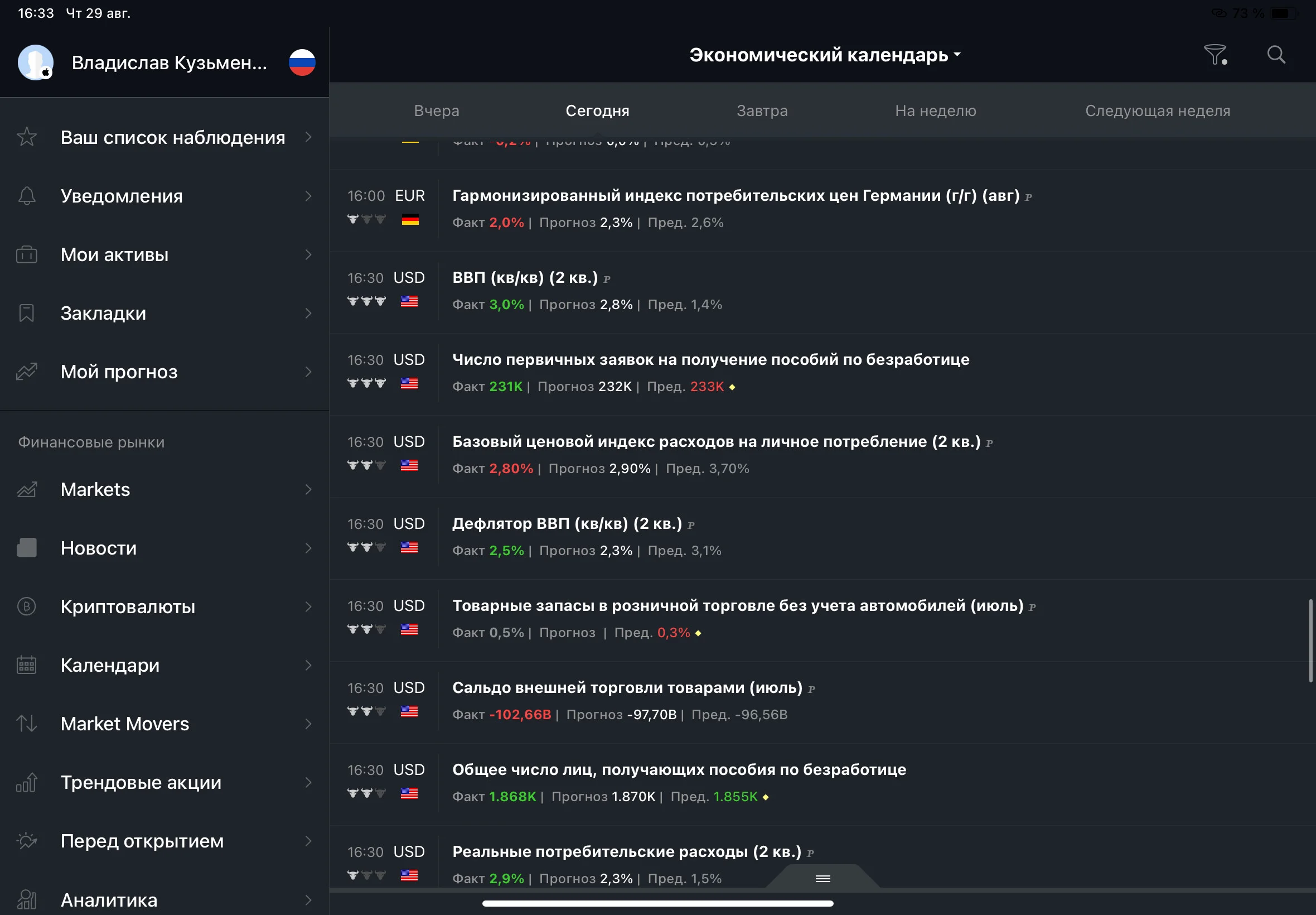1316x915 pixels.
Task: Tap the bookmark icon beside Закладки
Action: pos(26,313)
